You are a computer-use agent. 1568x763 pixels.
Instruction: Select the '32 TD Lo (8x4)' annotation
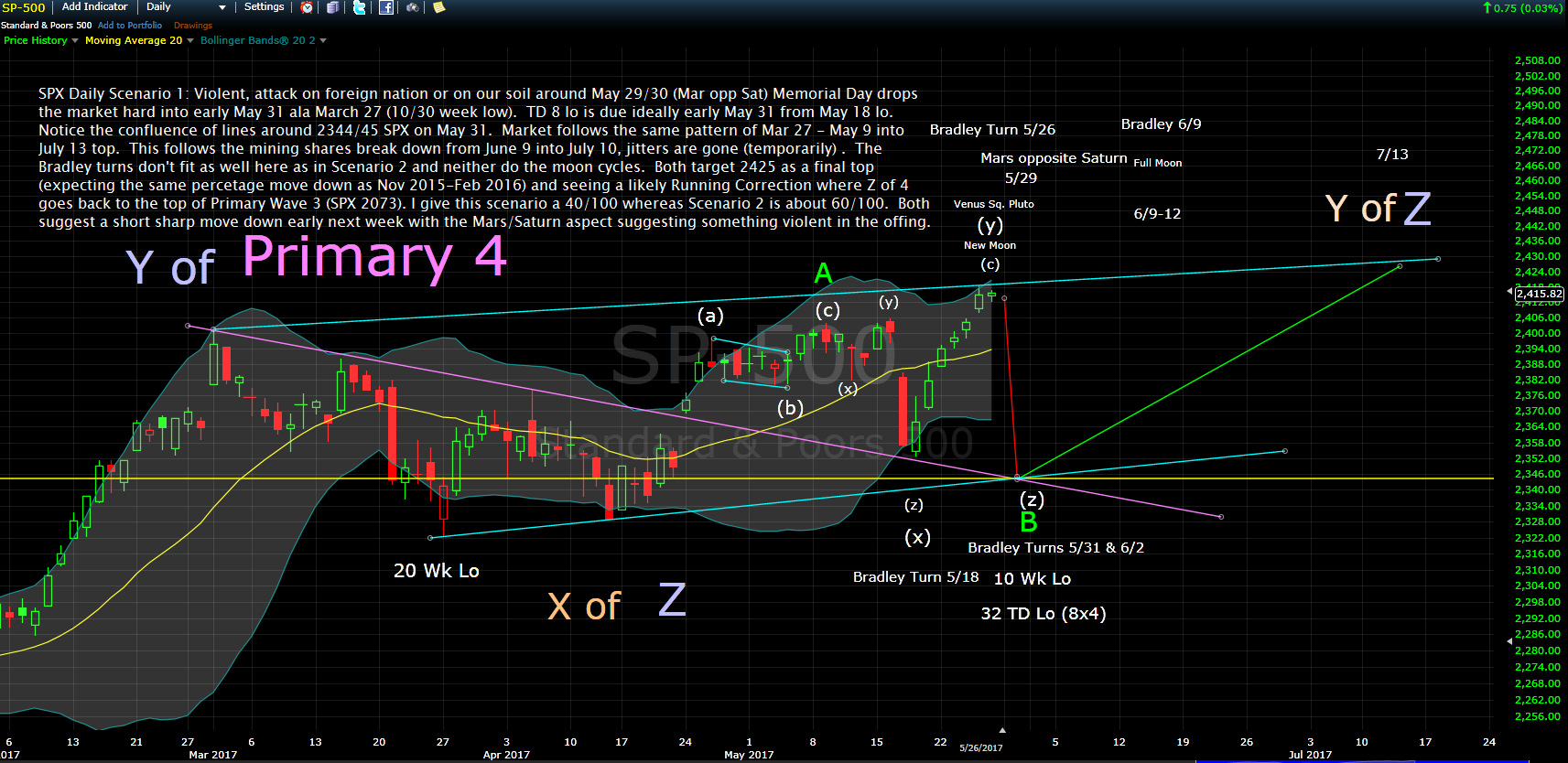click(1044, 614)
